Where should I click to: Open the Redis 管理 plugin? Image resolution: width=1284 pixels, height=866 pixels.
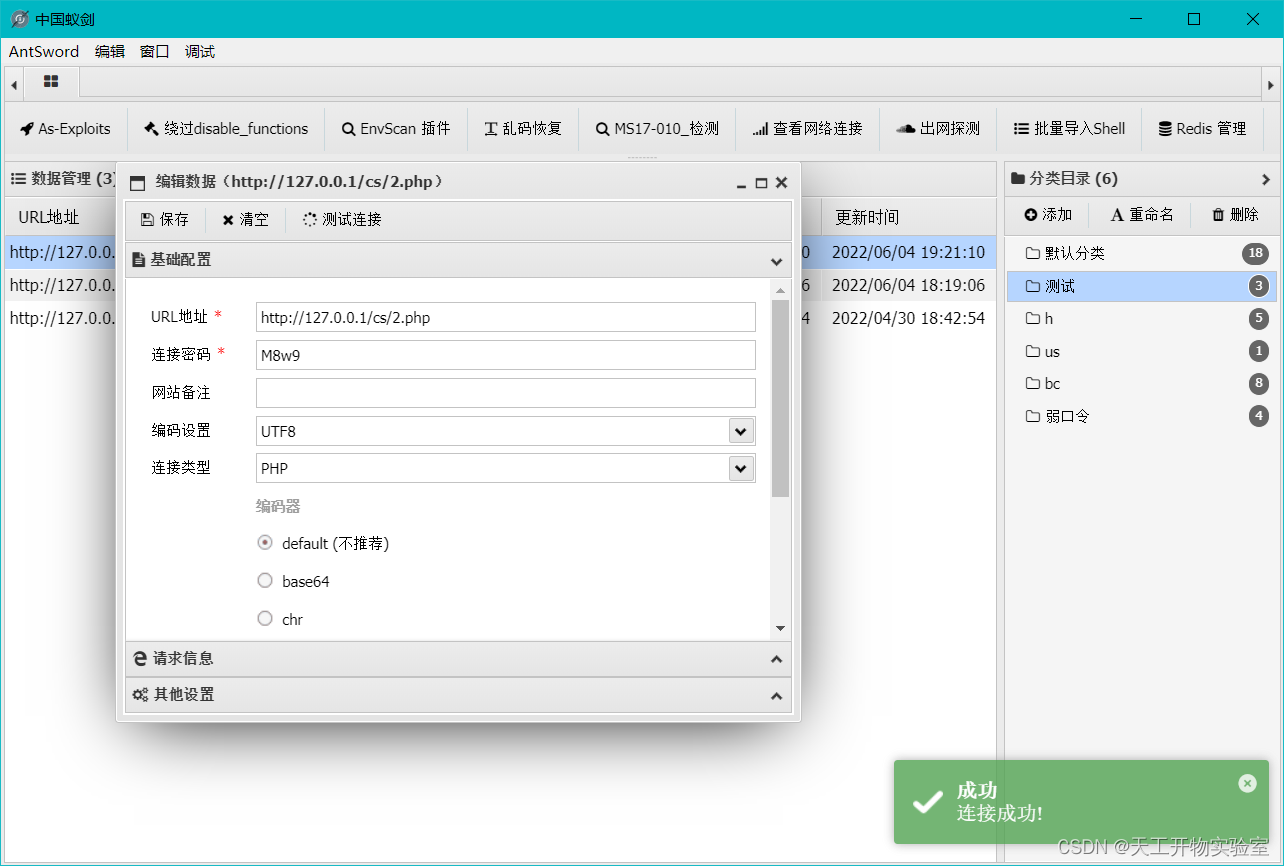[x=1202, y=129]
